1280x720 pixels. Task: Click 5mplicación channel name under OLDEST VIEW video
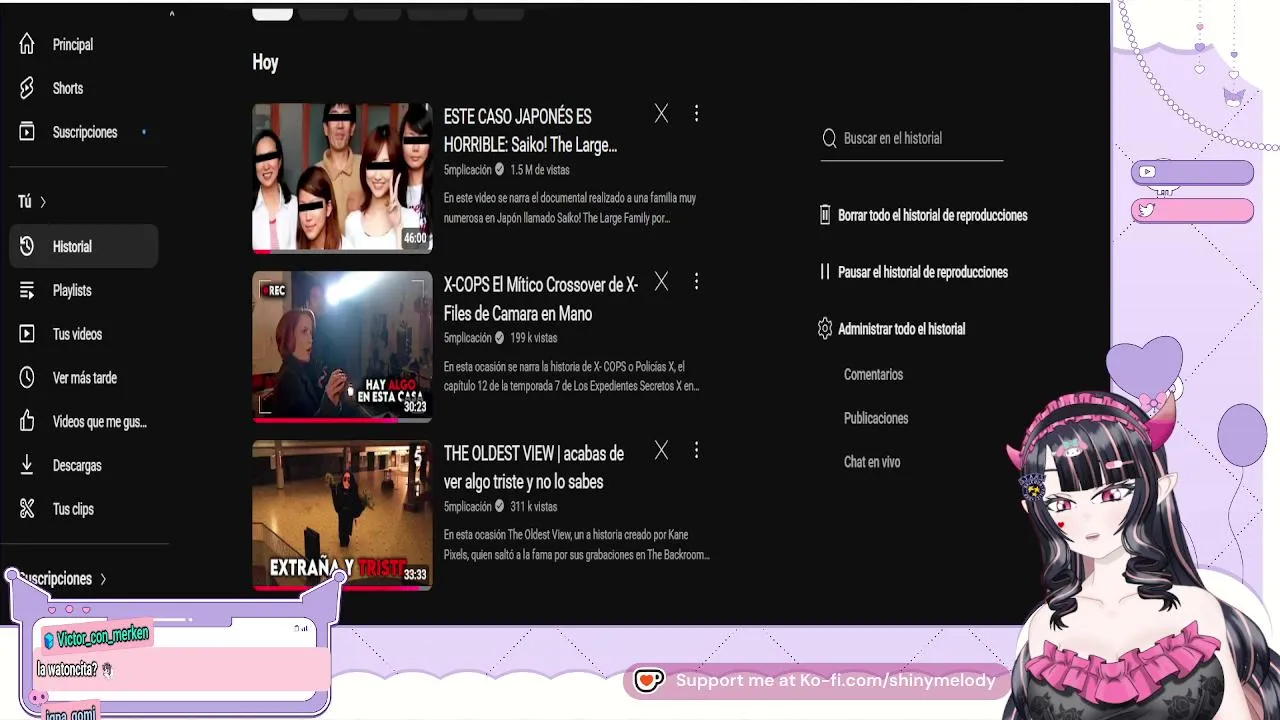click(468, 507)
